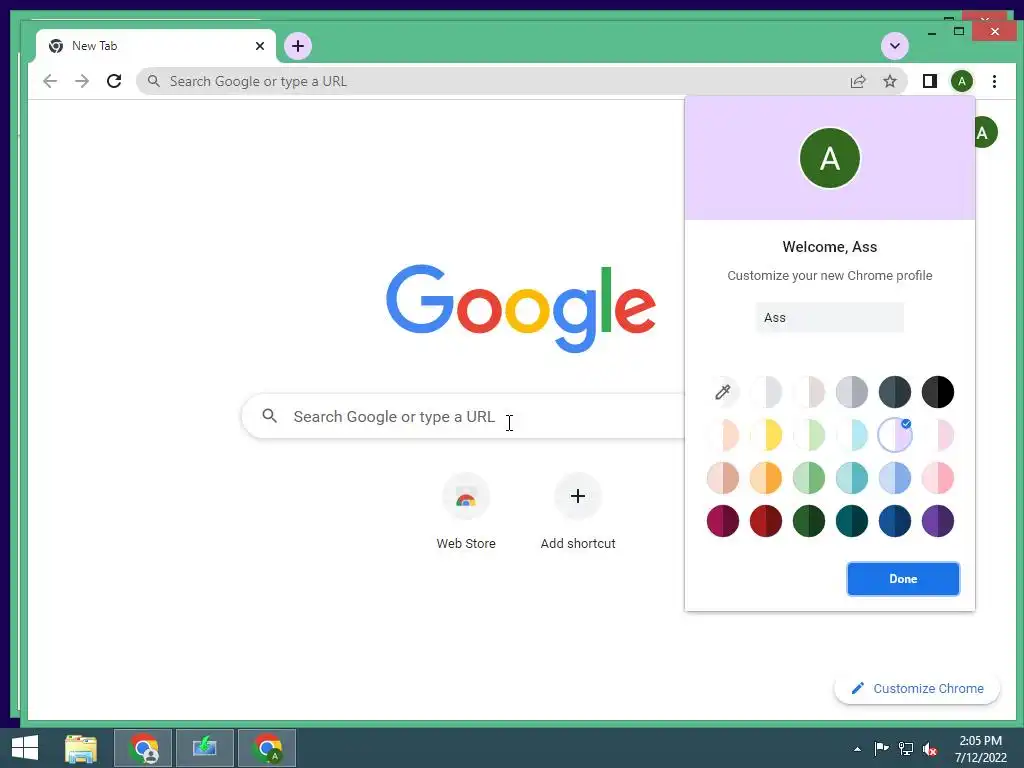The width and height of the screenshot is (1024, 768).
Task: Open the Web Store shortcut
Action: 466,513
